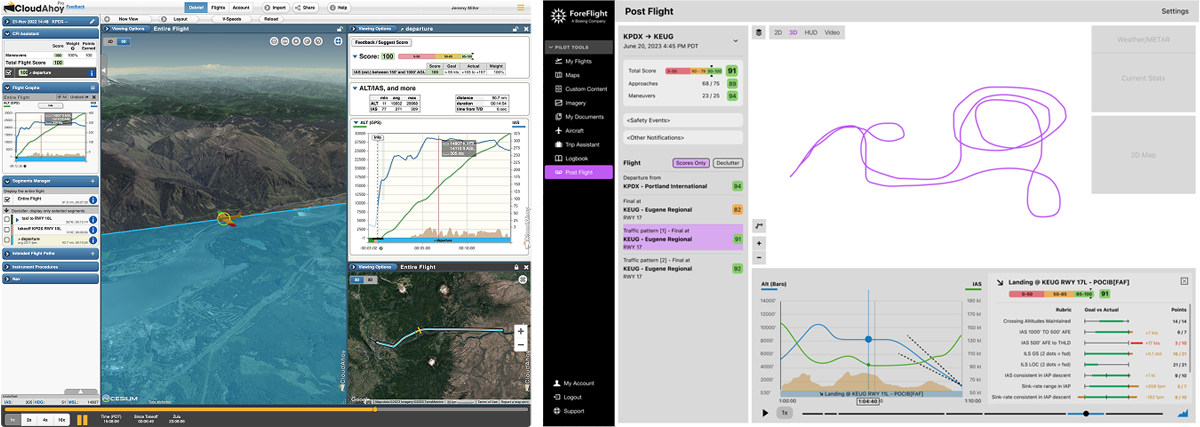Open the CloudAhoy hamburger menu

(520, 7)
